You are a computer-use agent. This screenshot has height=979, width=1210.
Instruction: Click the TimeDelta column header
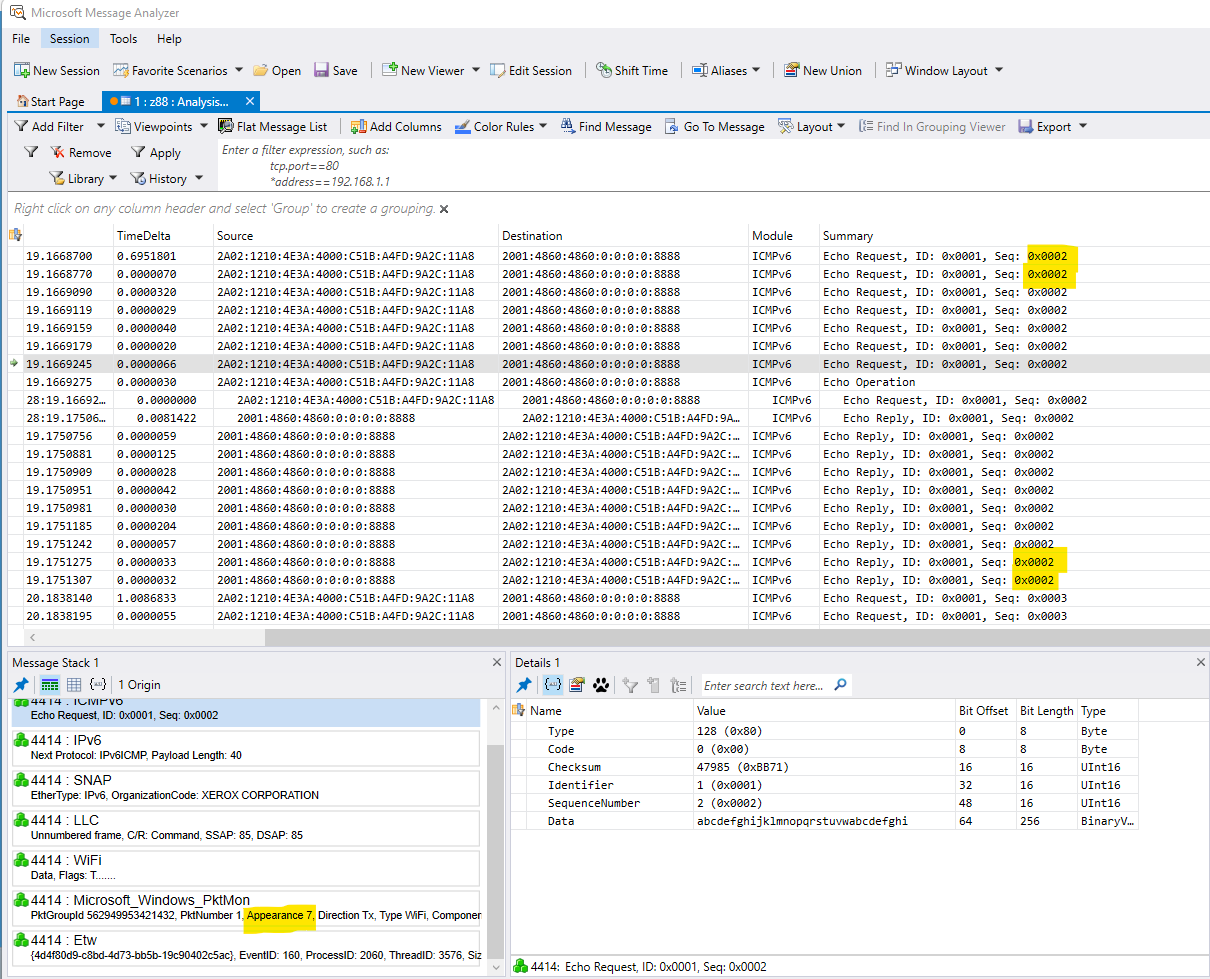pyautogui.click(x=163, y=236)
